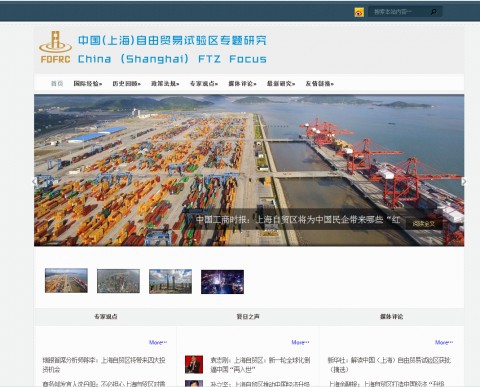Image resolution: width=480 pixels, height=387 pixels.
Task: Expand the 政策法规 dropdown menu
Action: tap(165, 83)
